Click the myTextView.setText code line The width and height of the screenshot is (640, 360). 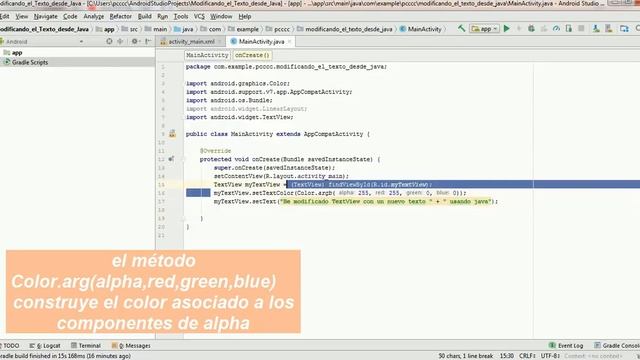(x=356, y=201)
